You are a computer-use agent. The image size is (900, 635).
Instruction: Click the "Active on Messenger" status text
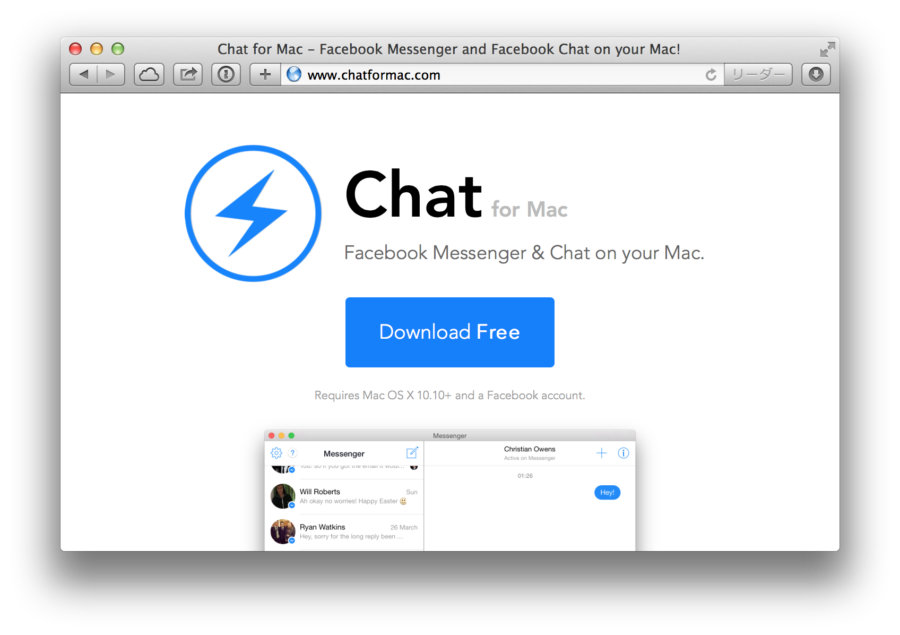tap(529, 458)
